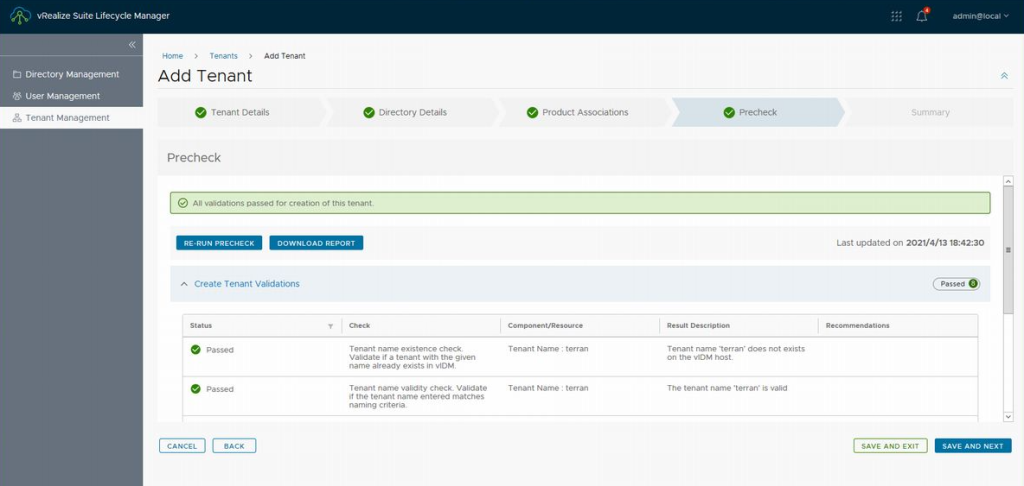Open Directory Management in sidebar
This screenshot has height=486, width=1024.
(x=71, y=74)
